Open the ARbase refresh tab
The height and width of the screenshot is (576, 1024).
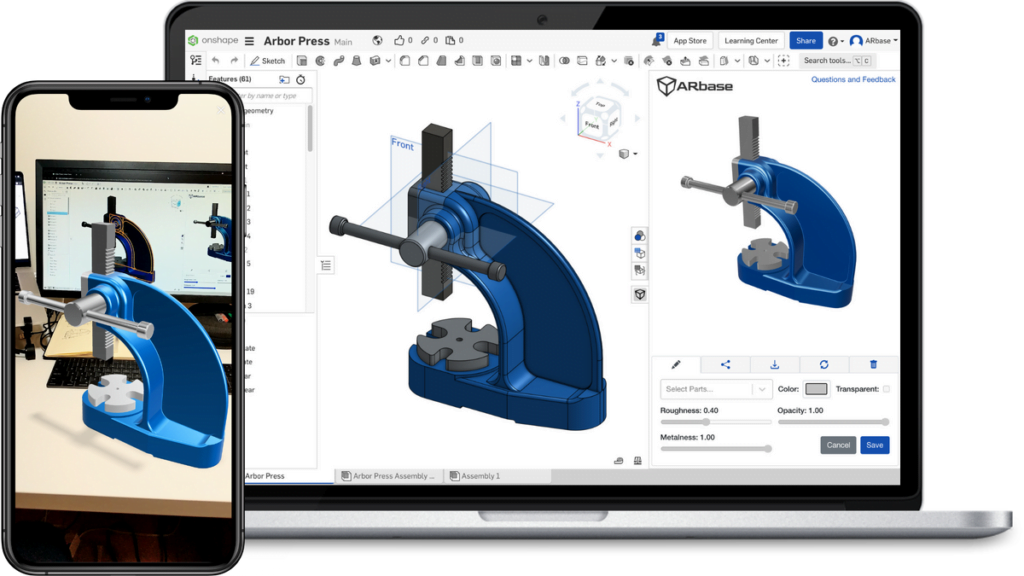[824, 364]
